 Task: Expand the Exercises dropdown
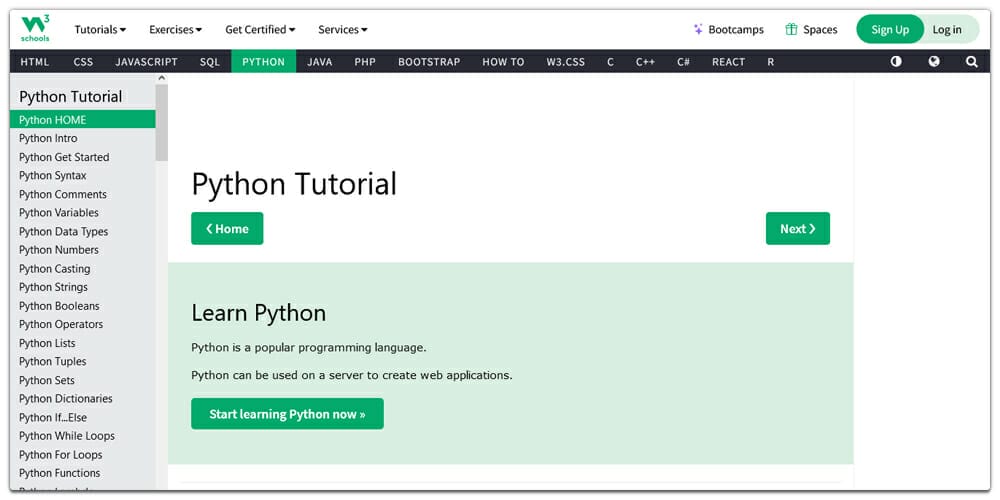click(x=175, y=29)
